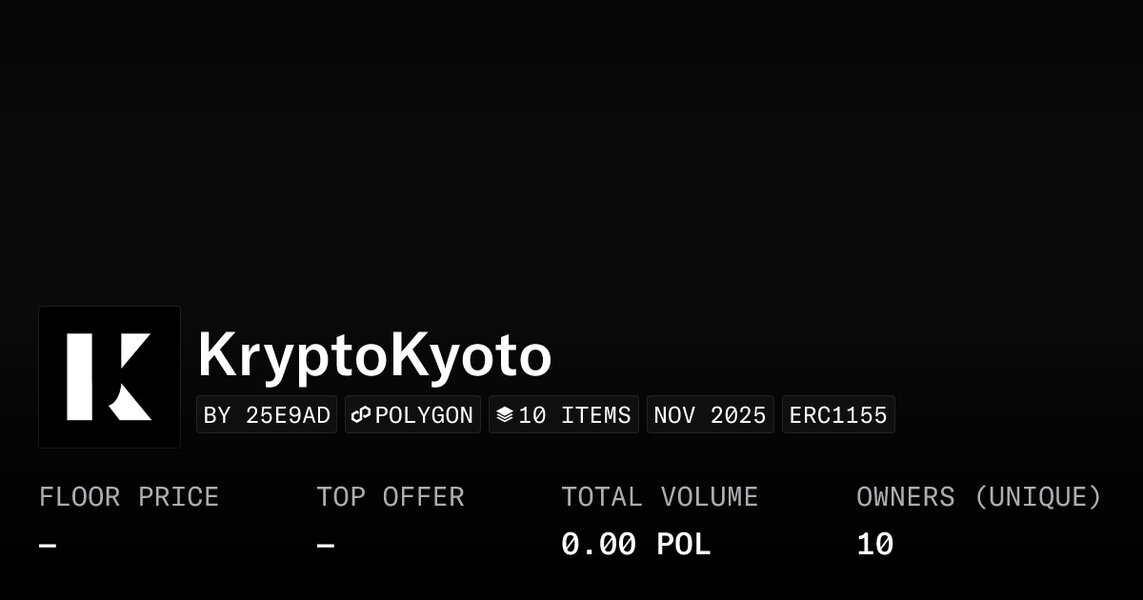This screenshot has height=600, width=1143.
Task: Click the TOTAL VOLUME label
Action: pos(659,497)
